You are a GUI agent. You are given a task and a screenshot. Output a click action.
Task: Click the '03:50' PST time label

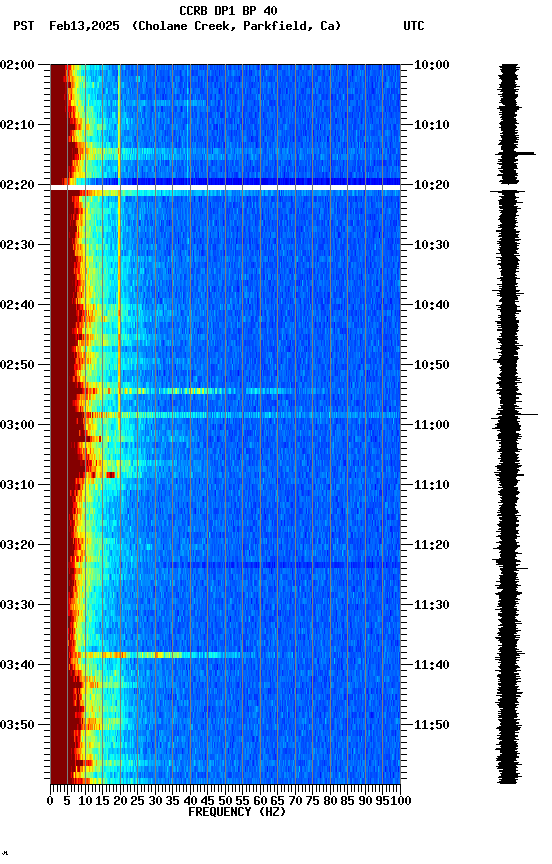coord(17,725)
